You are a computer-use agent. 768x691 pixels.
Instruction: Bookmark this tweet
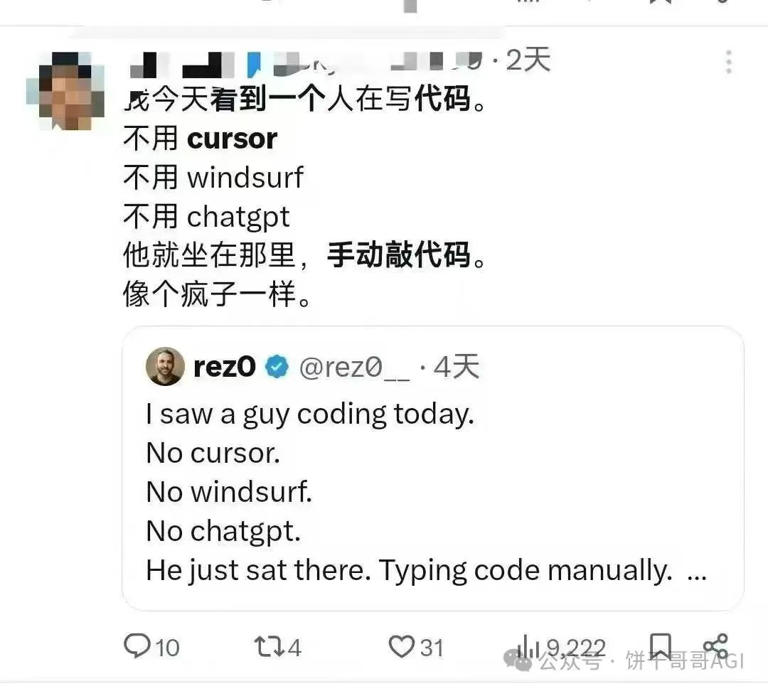pos(660,646)
